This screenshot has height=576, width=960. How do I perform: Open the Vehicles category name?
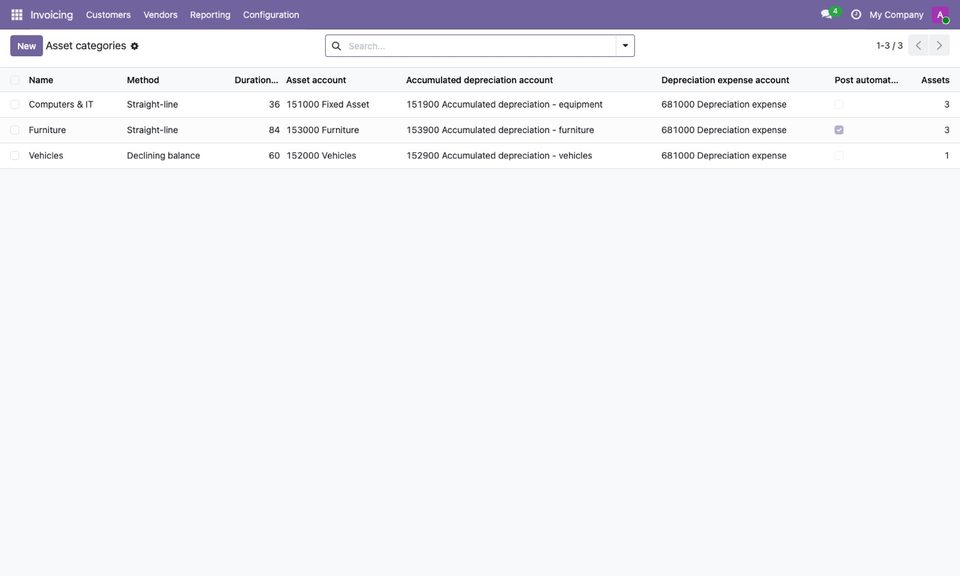click(x=46, y=156)
